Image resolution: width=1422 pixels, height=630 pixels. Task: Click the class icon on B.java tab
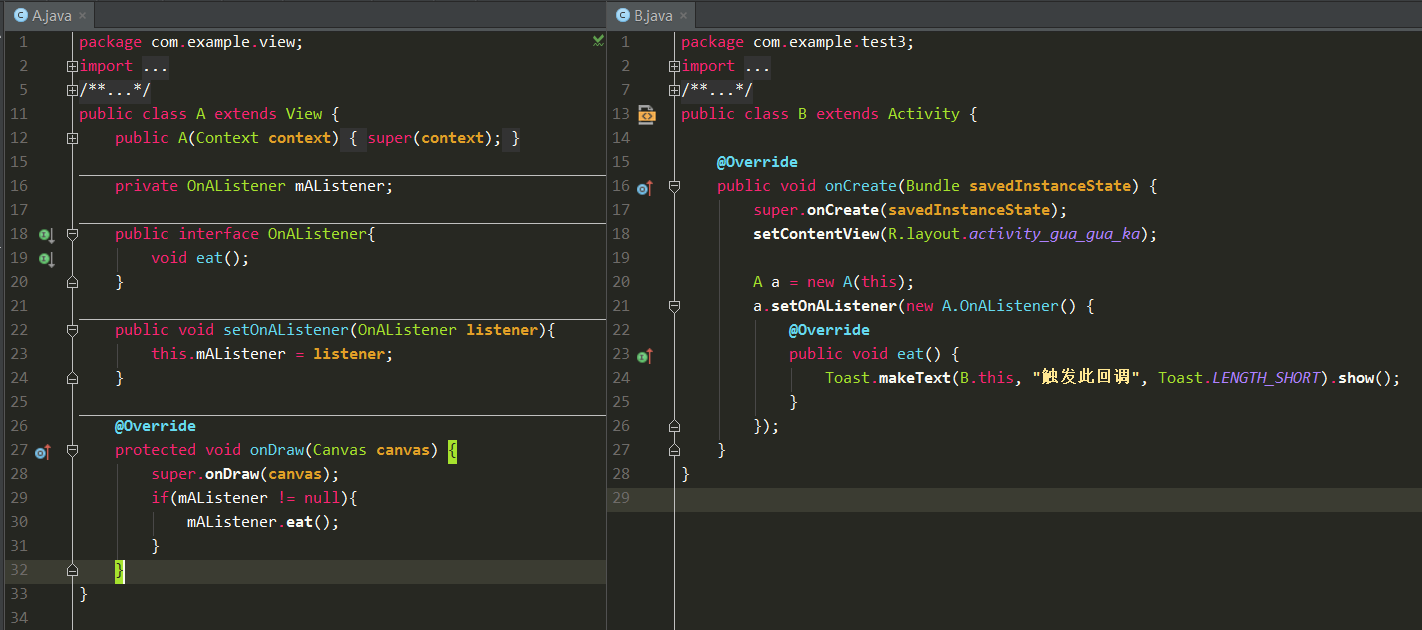coord(622,15)
